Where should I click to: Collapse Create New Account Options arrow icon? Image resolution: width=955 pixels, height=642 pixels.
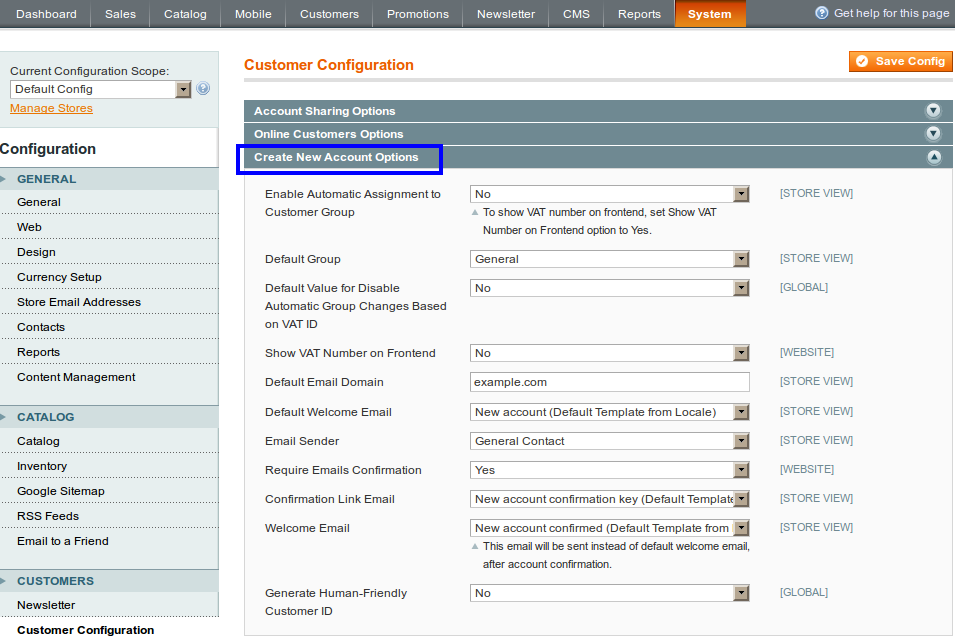[x=933, y=157]
